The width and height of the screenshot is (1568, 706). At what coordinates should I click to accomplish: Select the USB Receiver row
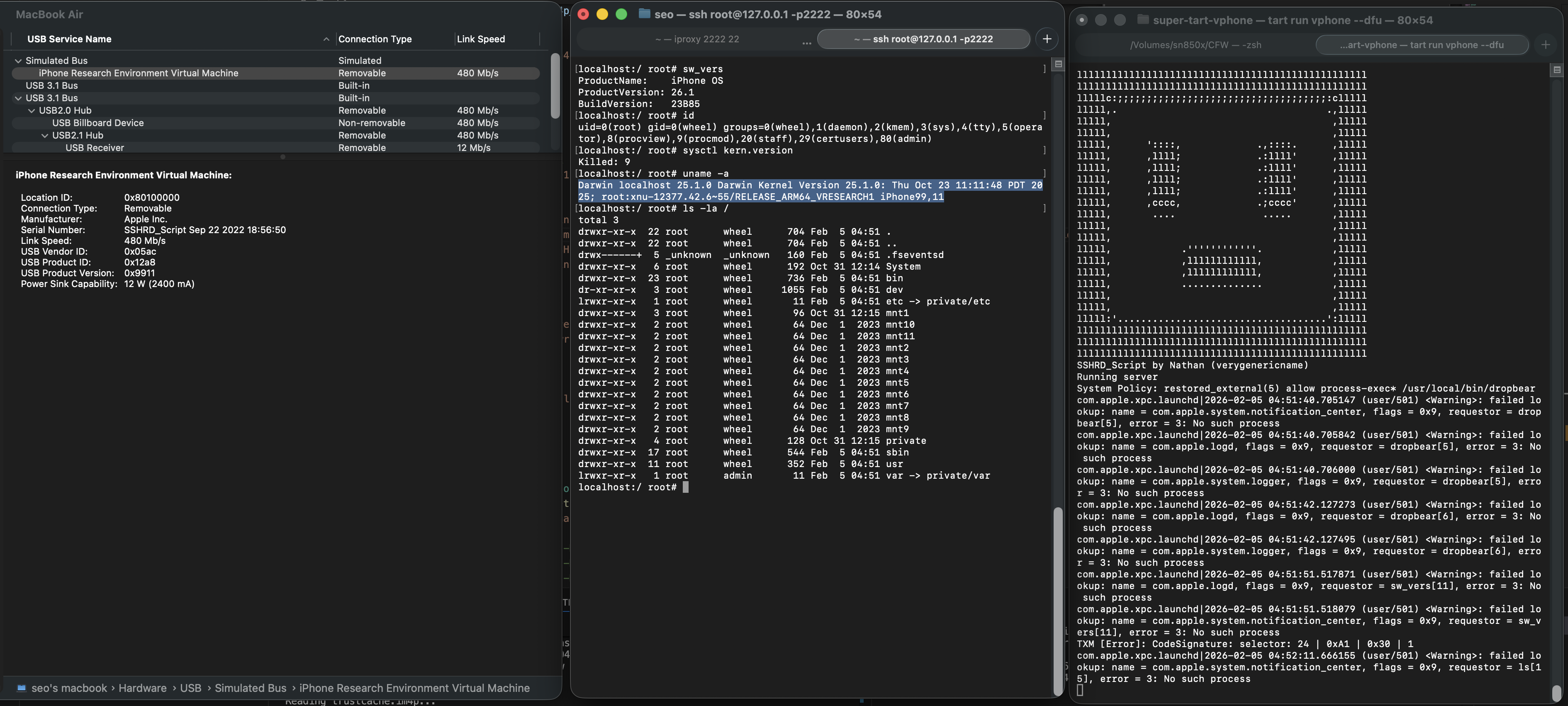[x=94, y=148]
